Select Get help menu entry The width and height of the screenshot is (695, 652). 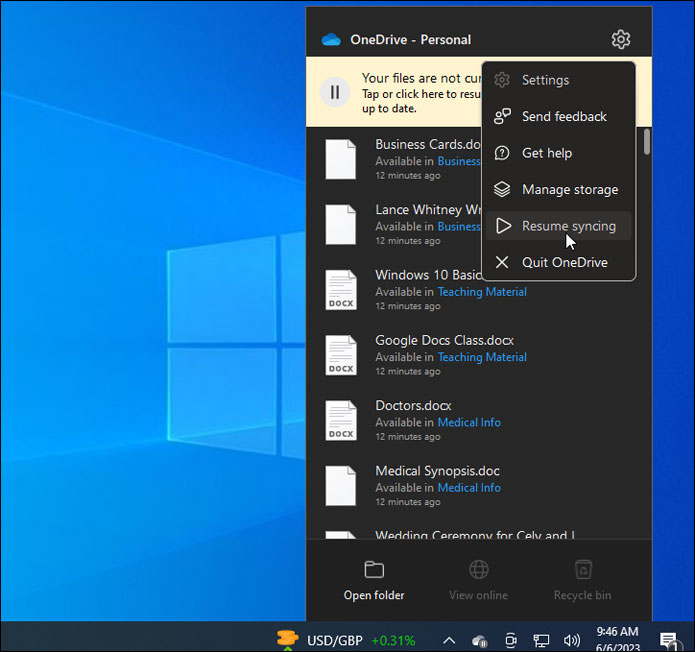point(546,153)
